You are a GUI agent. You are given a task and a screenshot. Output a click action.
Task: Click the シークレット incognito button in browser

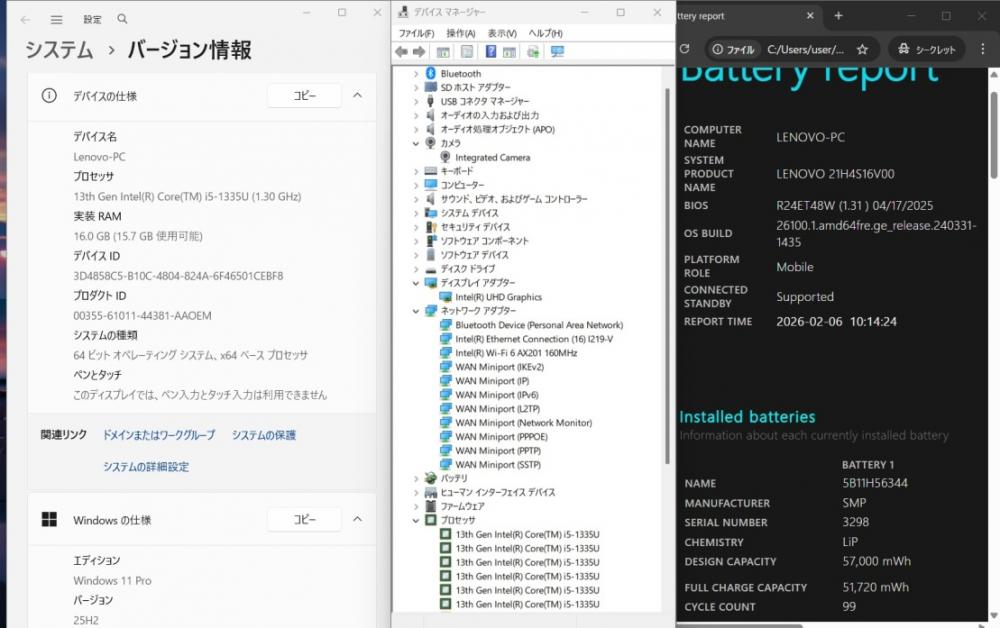(x=927, y=49)
